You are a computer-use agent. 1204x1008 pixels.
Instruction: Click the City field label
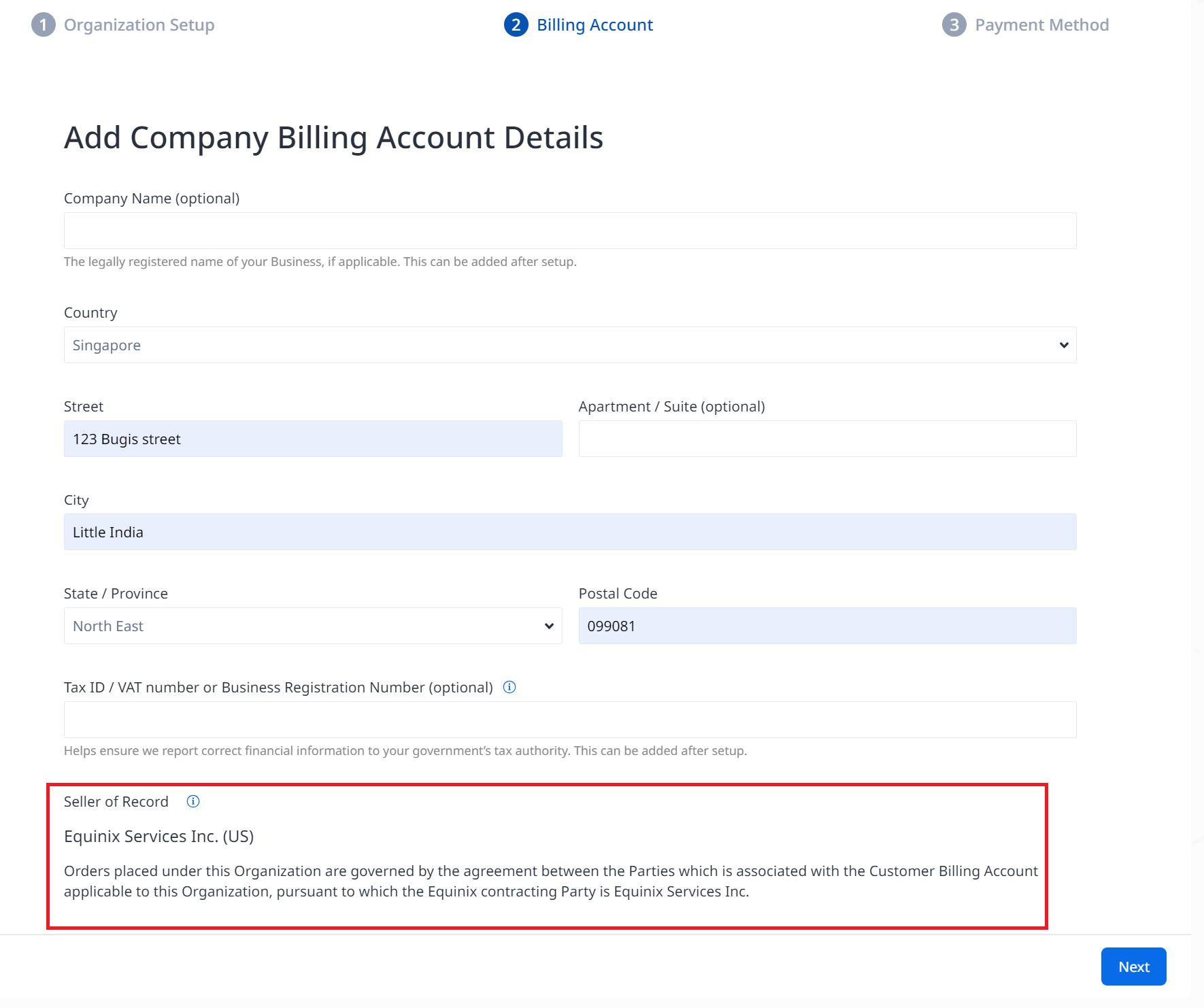pyautogui.click(x=76, y=501)
